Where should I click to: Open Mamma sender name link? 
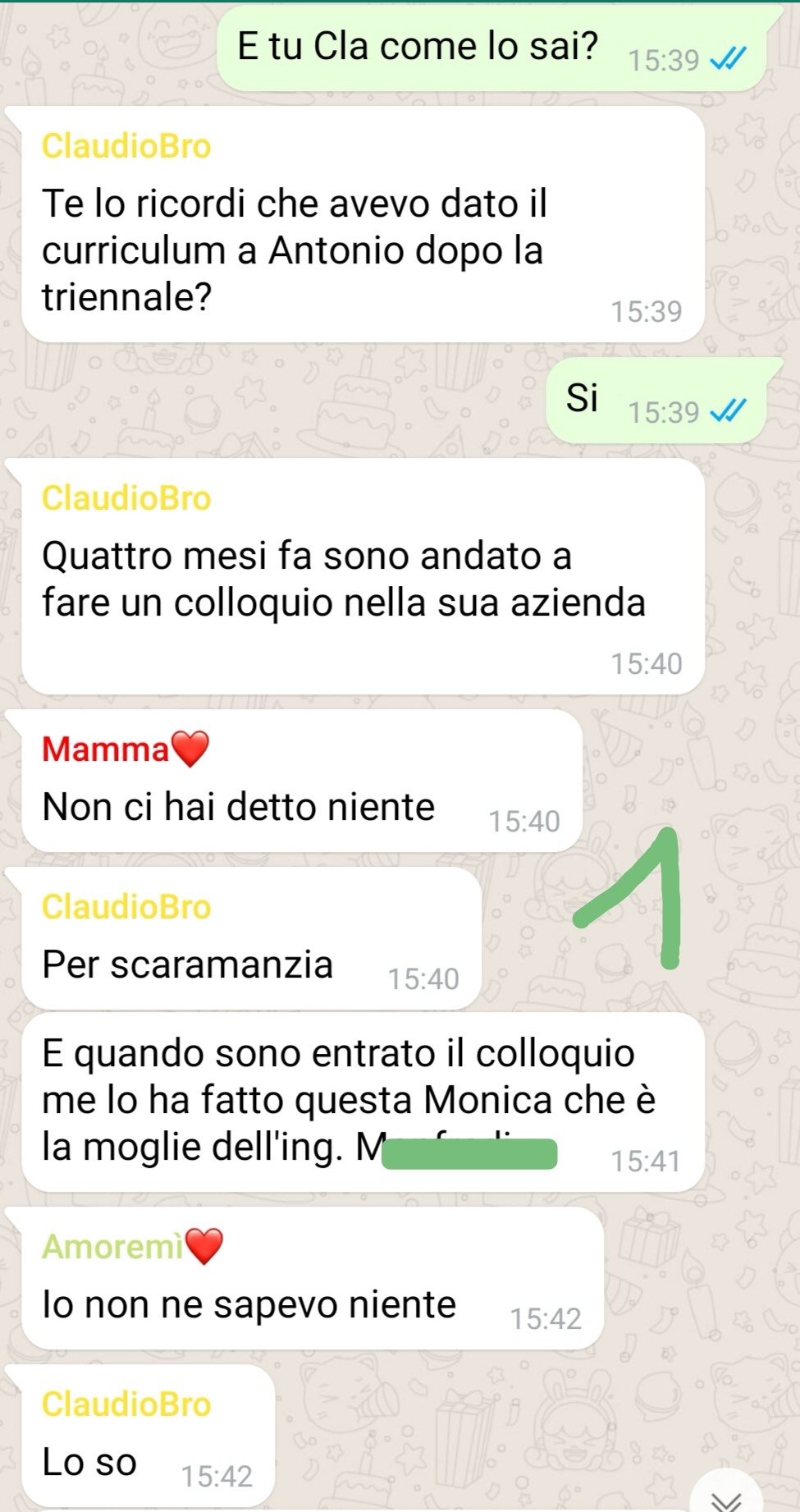(105, 749)
